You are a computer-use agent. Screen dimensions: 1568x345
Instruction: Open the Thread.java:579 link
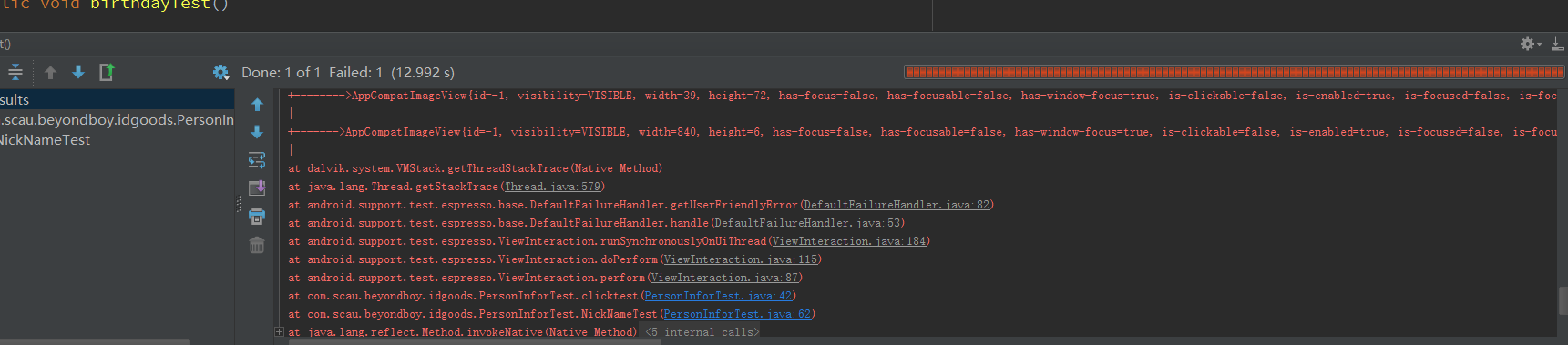pyautogui.click(x=553, y=187)
